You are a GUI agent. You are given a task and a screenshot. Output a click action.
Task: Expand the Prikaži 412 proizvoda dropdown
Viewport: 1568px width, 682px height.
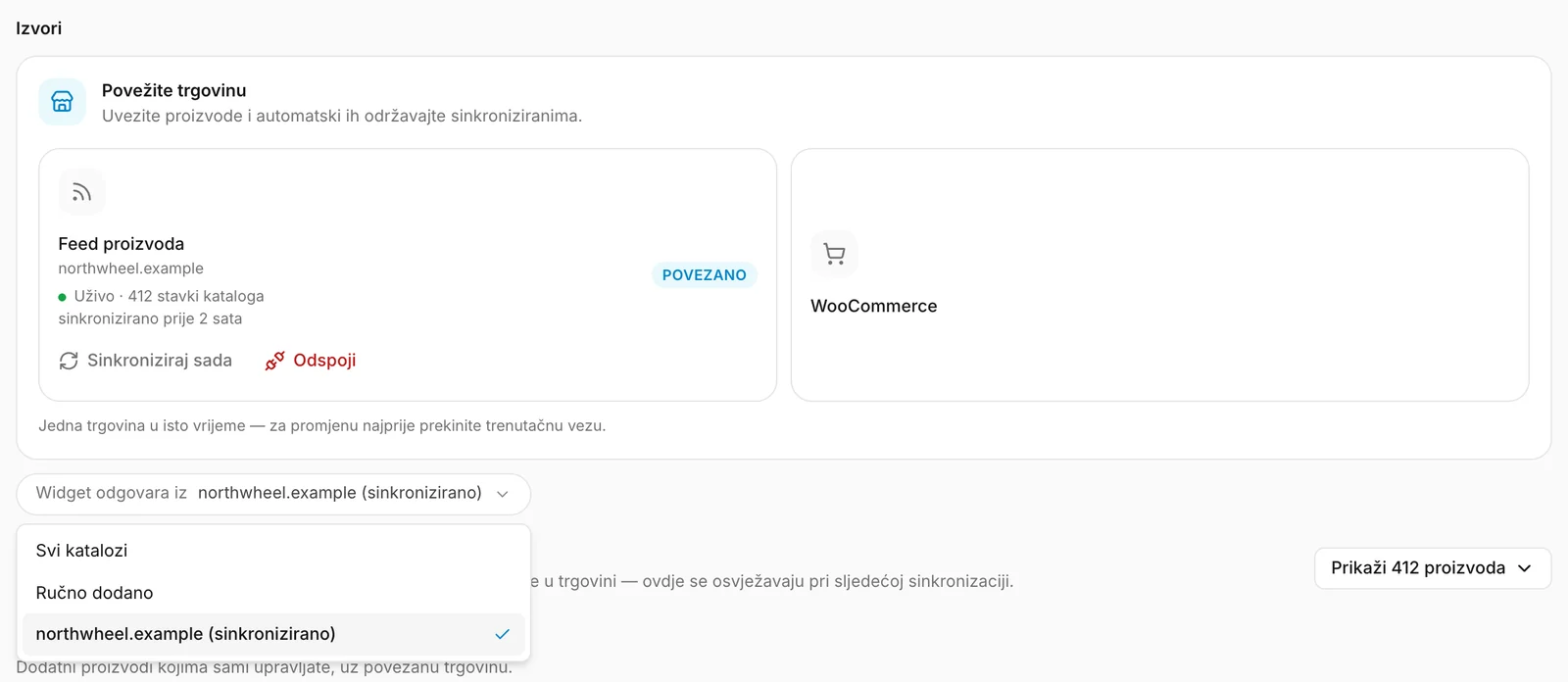point(1432,568)
